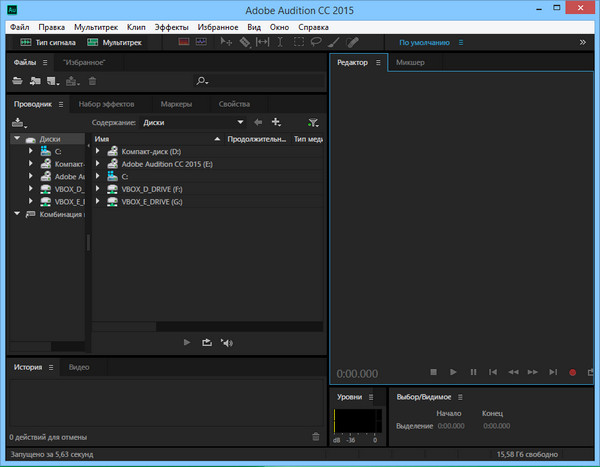Viewport: 600px width, 467px height.
Task: Expand the VBOX_D_DRIVE (F:) entry in list
Action: [98, 189]
